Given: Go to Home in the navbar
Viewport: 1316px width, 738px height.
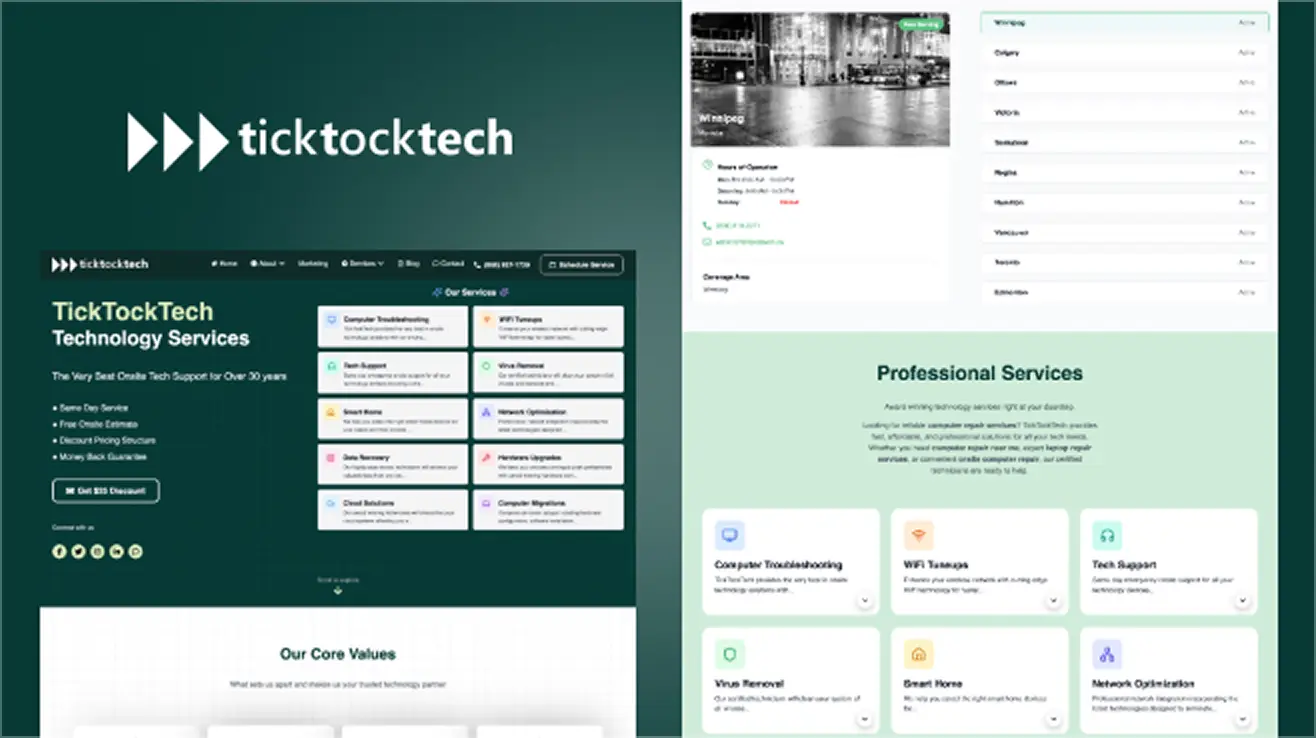Looking at the screenshot, I should point(225,264).
